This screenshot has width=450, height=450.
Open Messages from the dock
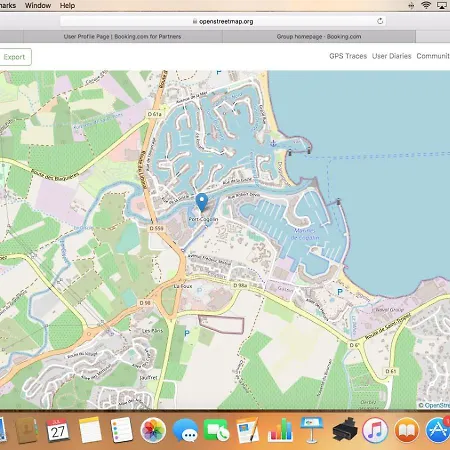tap(185, 430)
